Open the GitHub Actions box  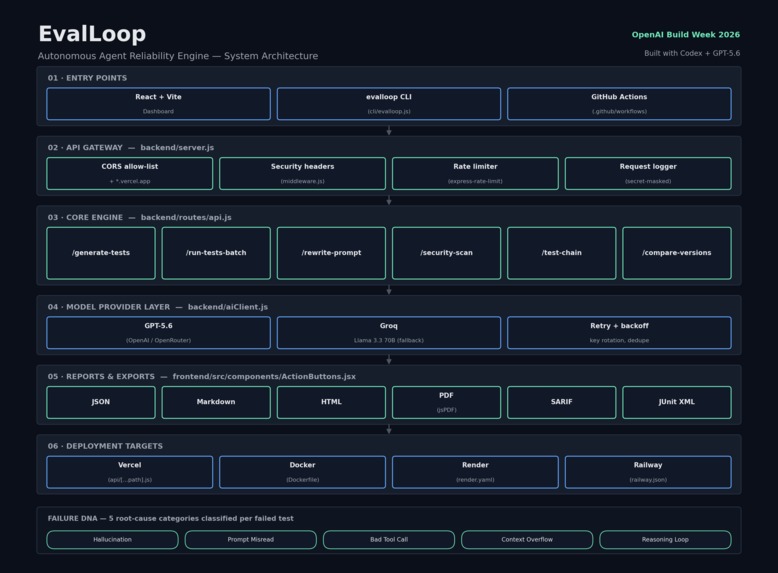coord(619,104)
